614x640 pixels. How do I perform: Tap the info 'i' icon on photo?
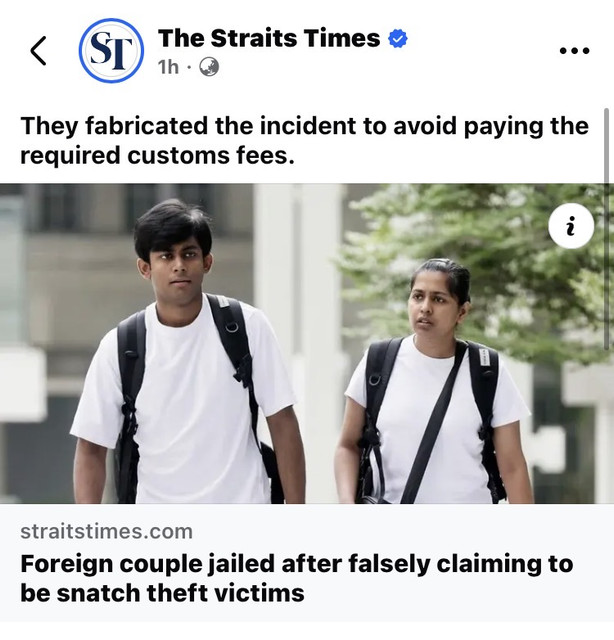(571, 226)
